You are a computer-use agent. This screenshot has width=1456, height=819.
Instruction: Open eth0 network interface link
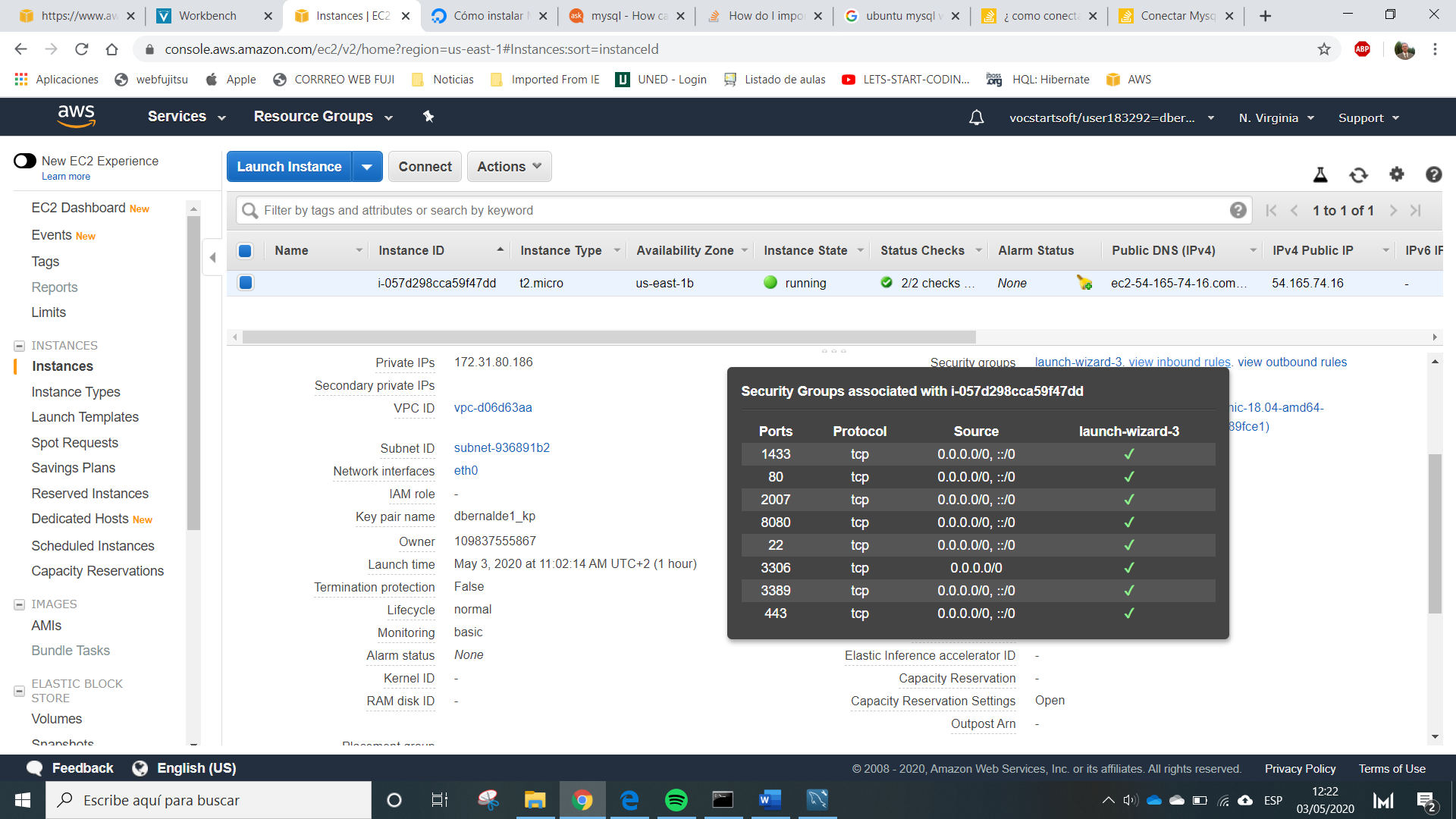(466, 471)
